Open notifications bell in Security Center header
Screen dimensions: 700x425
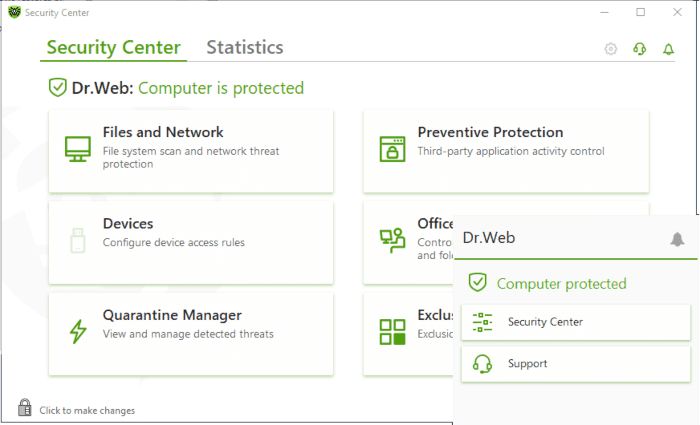click(669, 49)
